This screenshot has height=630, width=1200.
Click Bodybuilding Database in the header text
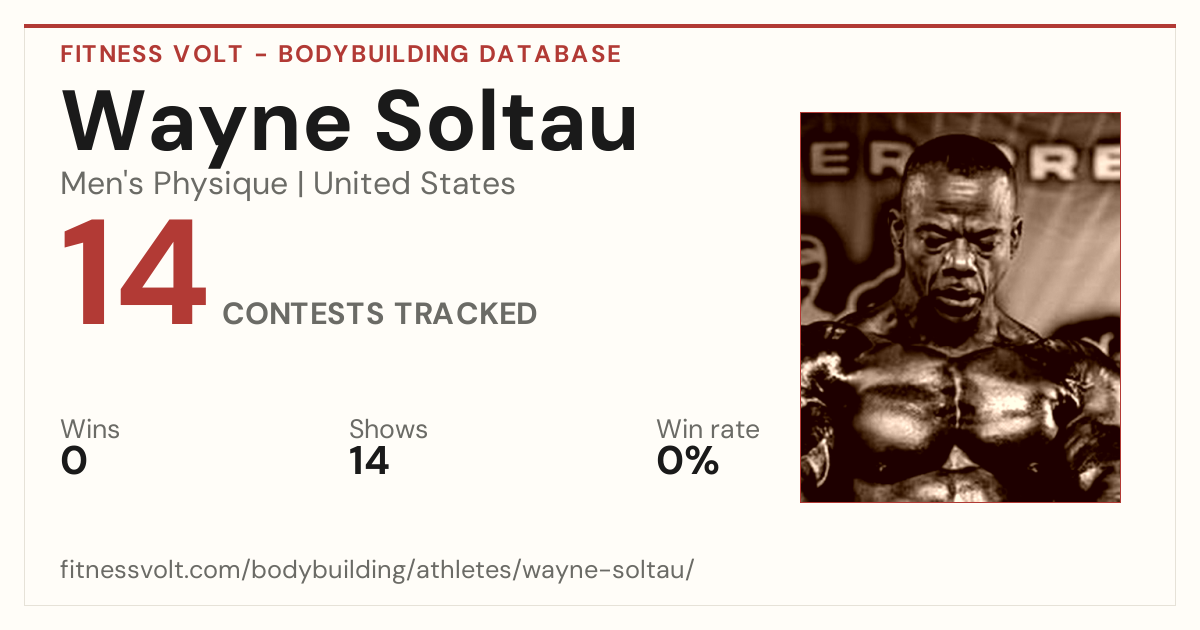(x=450, y=54)
